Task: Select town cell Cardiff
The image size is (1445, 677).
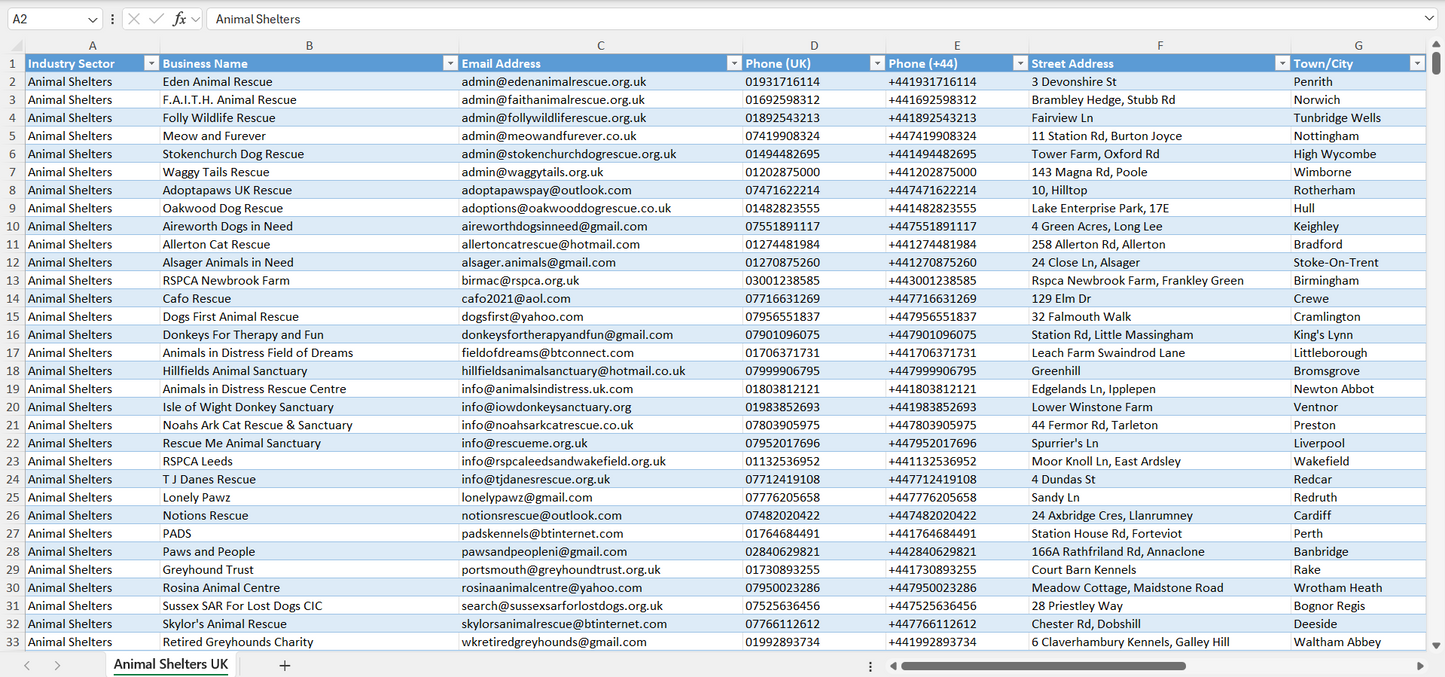Action: 1358,516
